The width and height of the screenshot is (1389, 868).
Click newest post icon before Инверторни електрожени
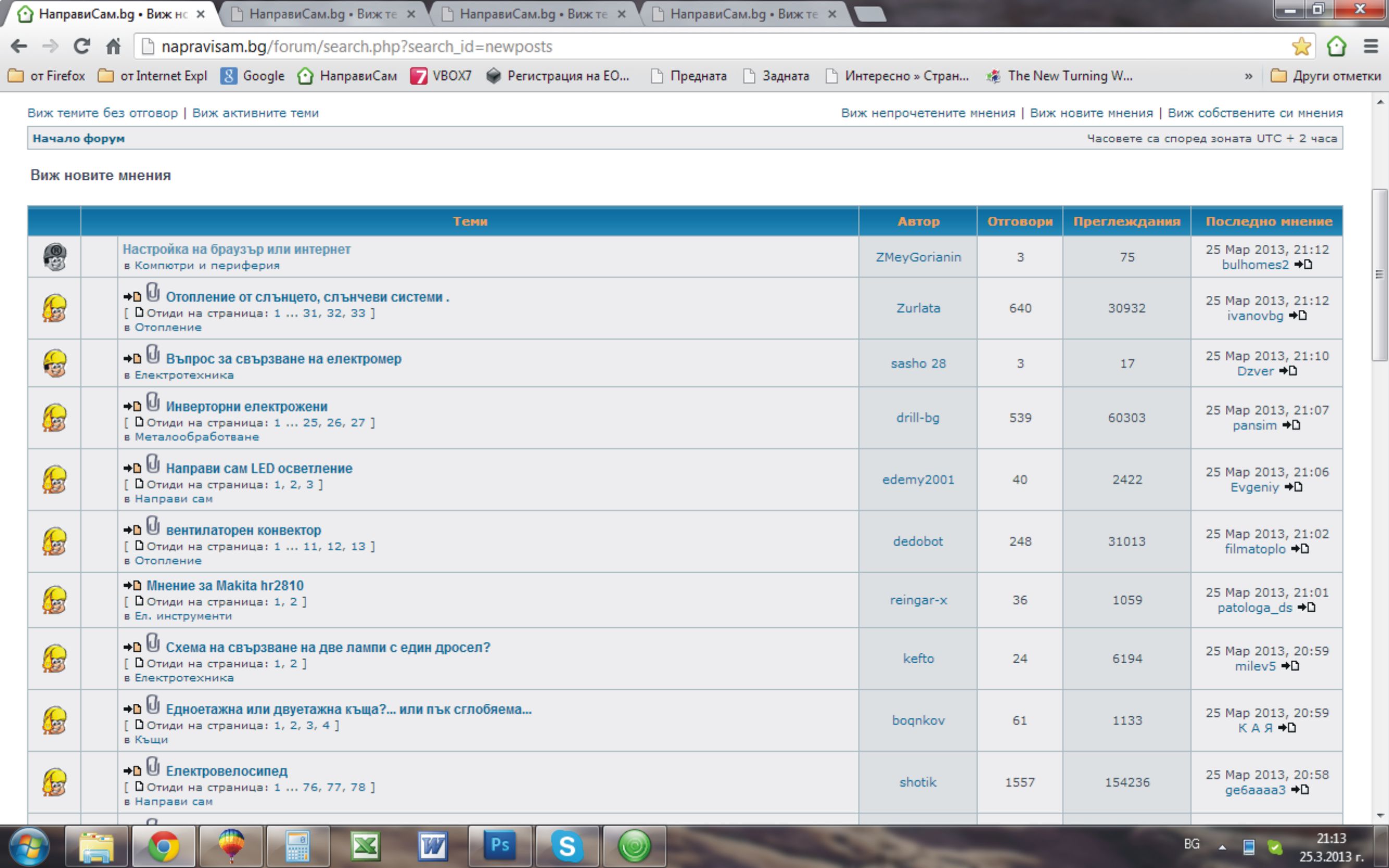132,406
